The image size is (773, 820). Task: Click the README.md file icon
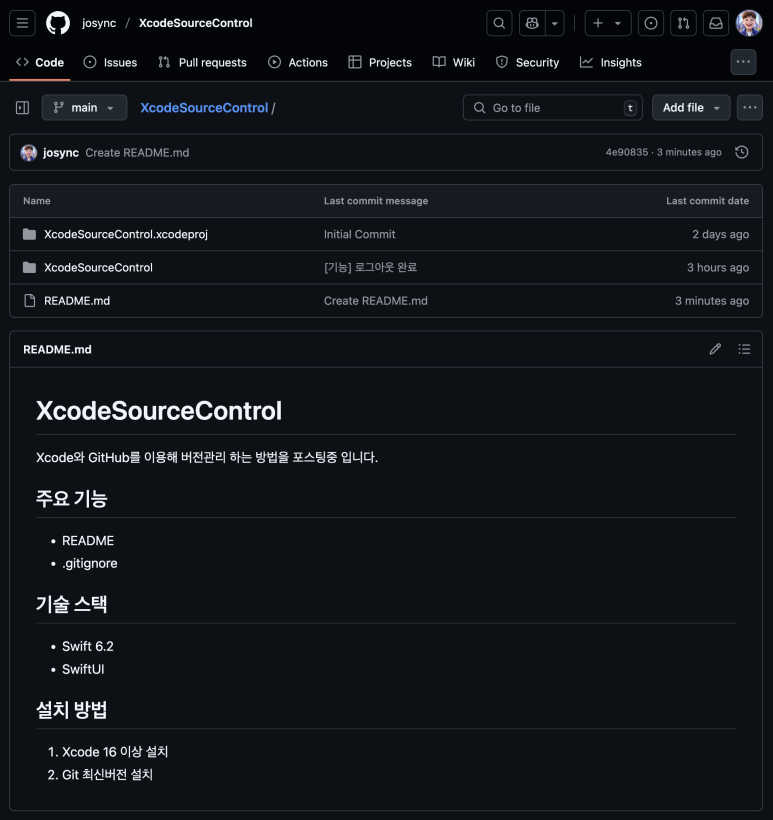30,301
